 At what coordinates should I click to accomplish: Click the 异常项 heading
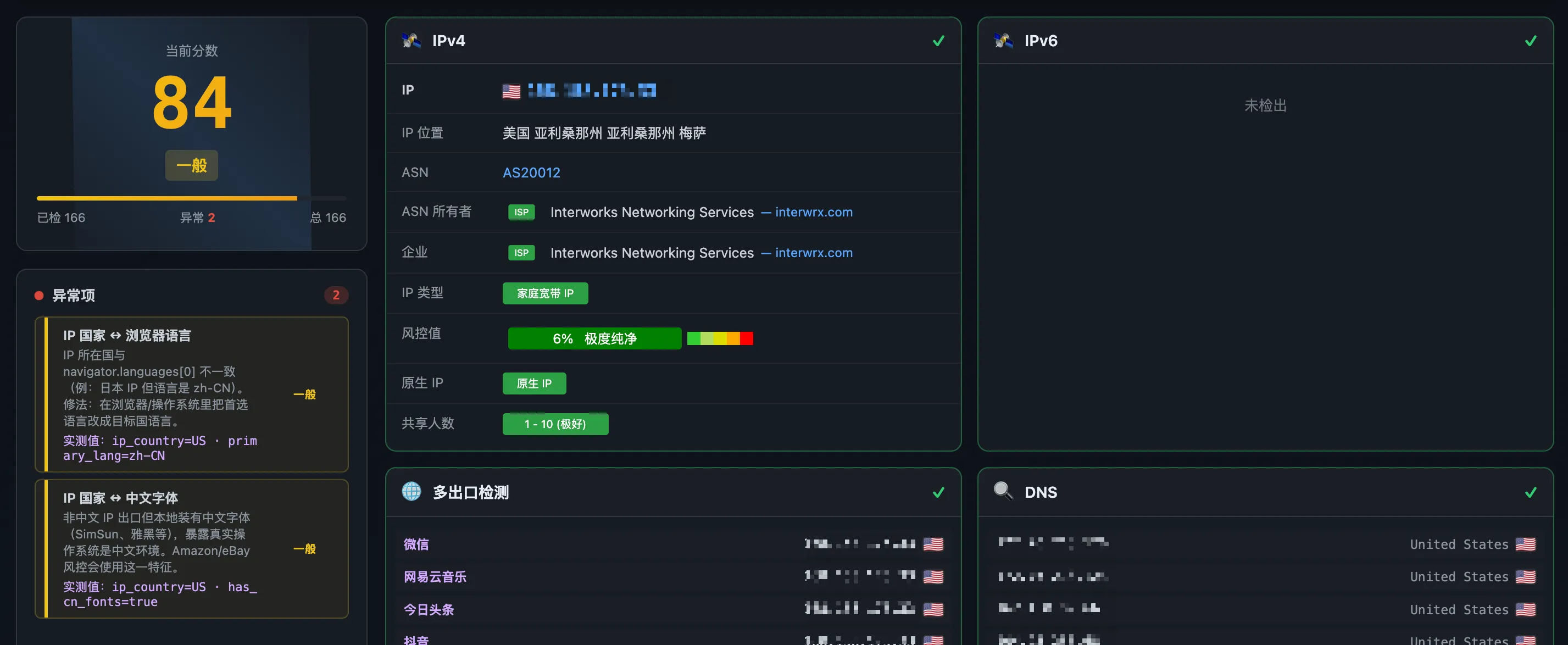point(74,296)
